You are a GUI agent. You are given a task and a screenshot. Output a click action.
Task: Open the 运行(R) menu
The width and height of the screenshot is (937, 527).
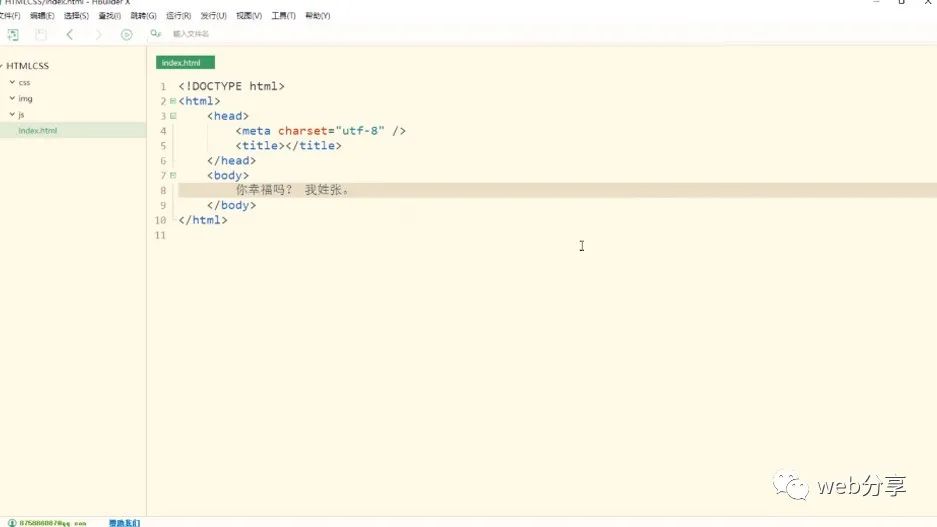pyautogui.click(x=178, y=16)
